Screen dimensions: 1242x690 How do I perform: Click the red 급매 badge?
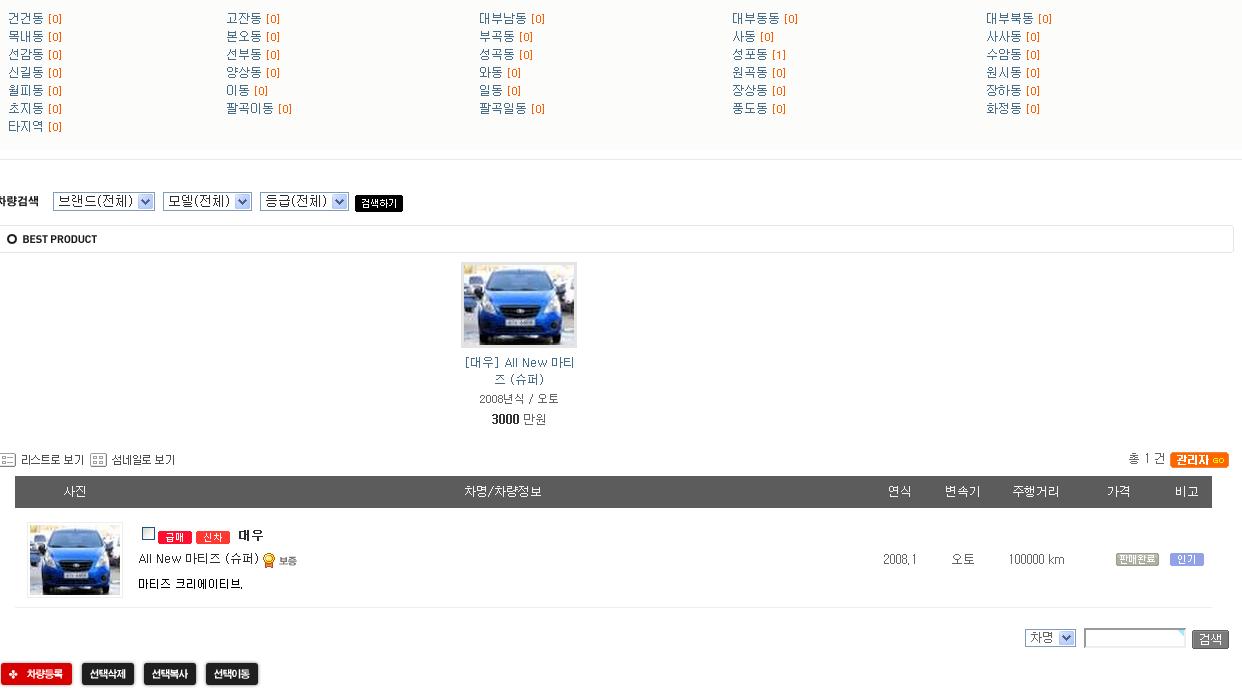tap(175, 537)
